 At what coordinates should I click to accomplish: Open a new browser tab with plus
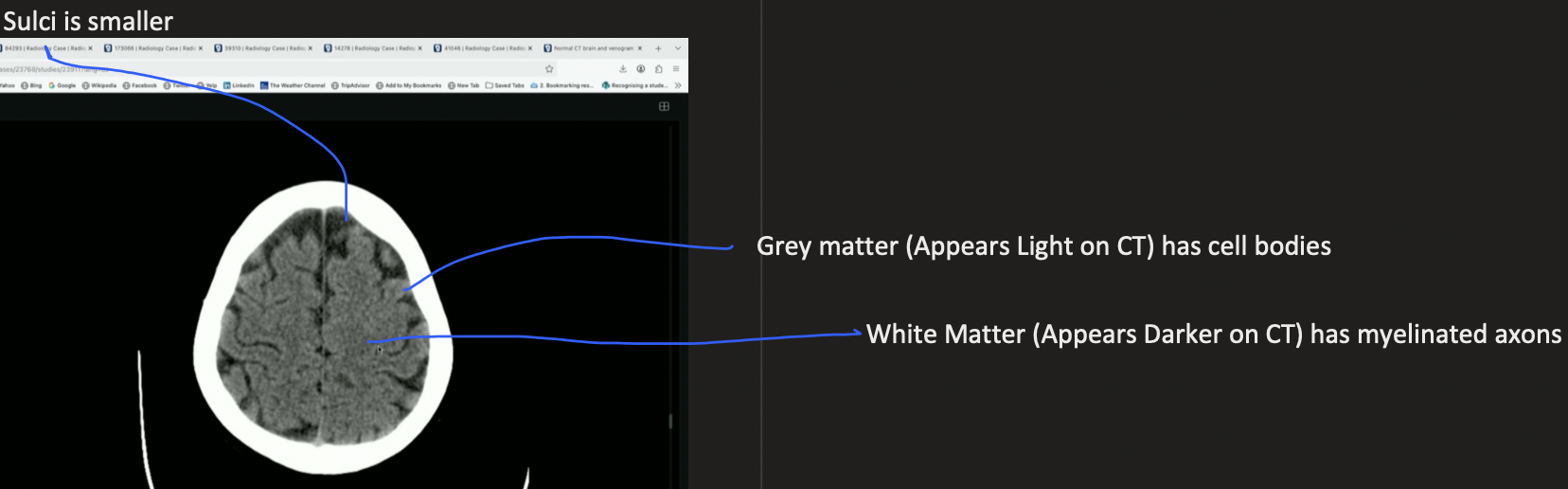[x=658, y=48]
